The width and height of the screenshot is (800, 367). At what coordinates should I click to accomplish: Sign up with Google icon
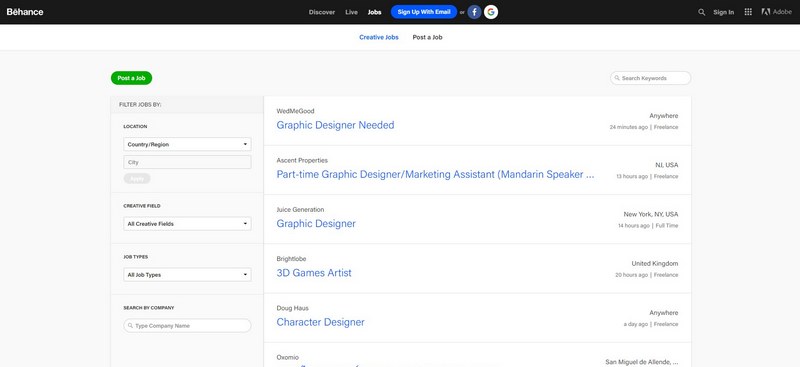(x=491, y=12)
